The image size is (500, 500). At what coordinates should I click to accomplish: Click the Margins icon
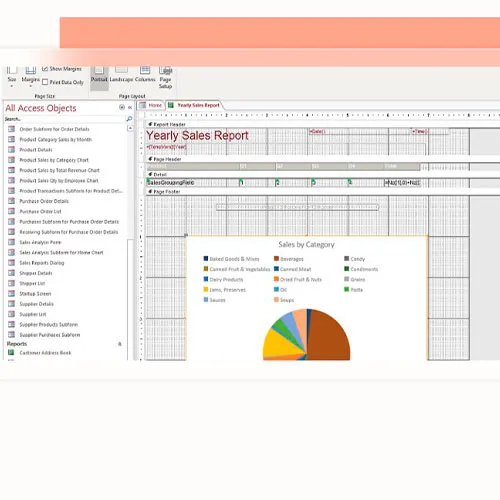coord(31,70)
